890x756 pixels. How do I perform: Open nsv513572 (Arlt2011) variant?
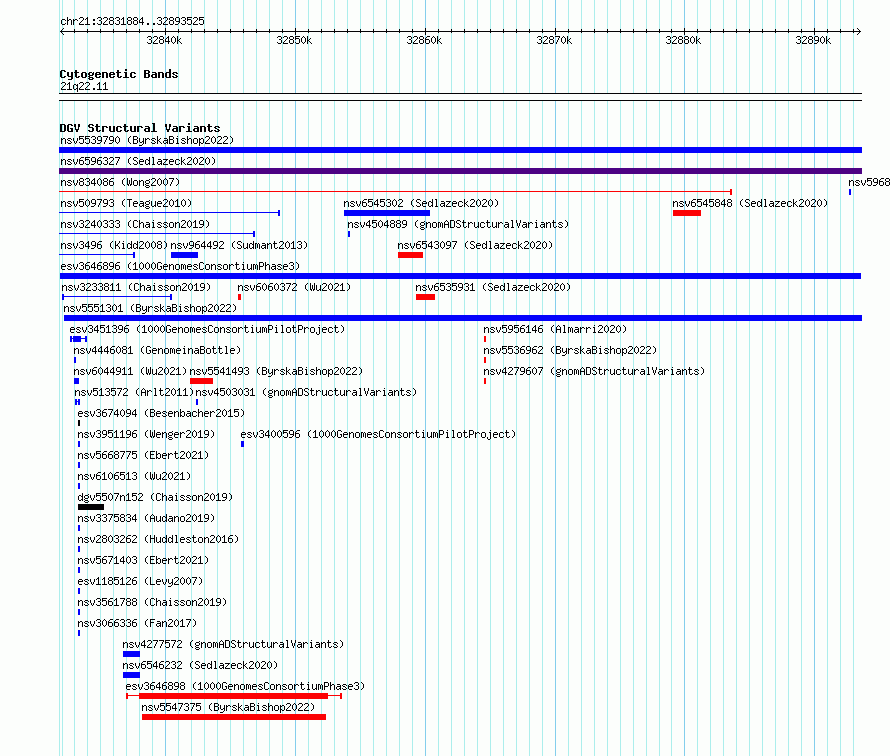(x=134, y=392)
